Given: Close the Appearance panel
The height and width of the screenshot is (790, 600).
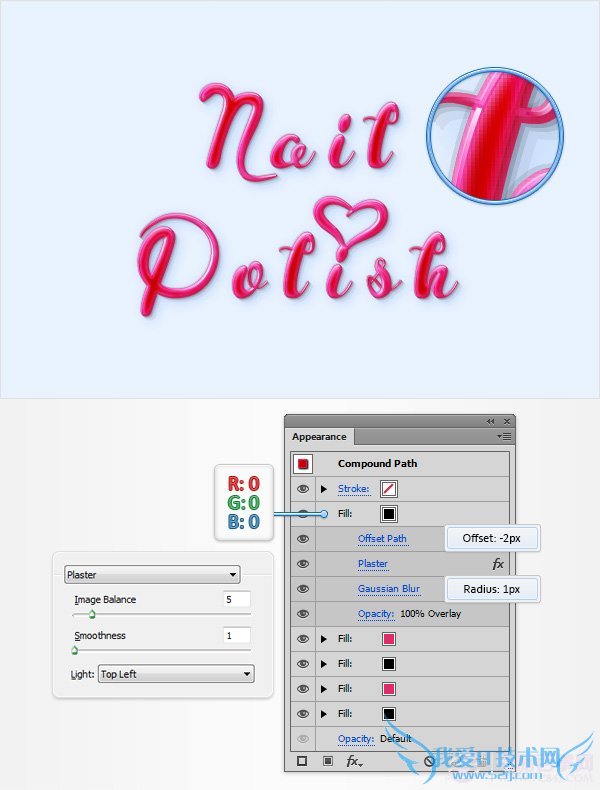Looking at the screenshot, I should [x=507, y=421].
